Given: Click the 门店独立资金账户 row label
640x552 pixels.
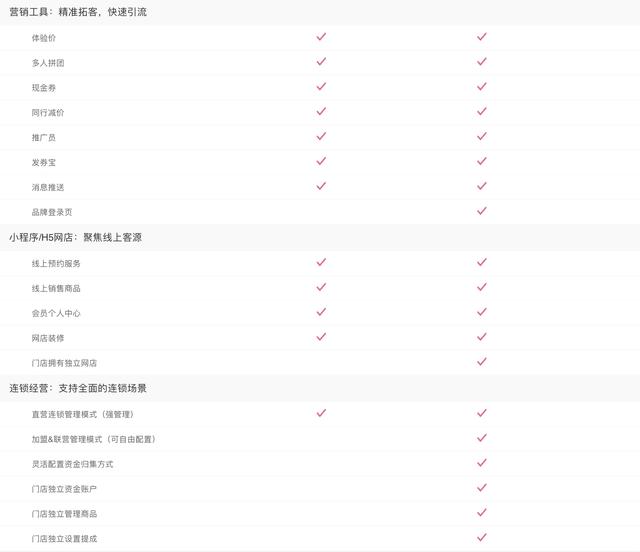Looking at the screenshot, I should (x=64, y=489).
